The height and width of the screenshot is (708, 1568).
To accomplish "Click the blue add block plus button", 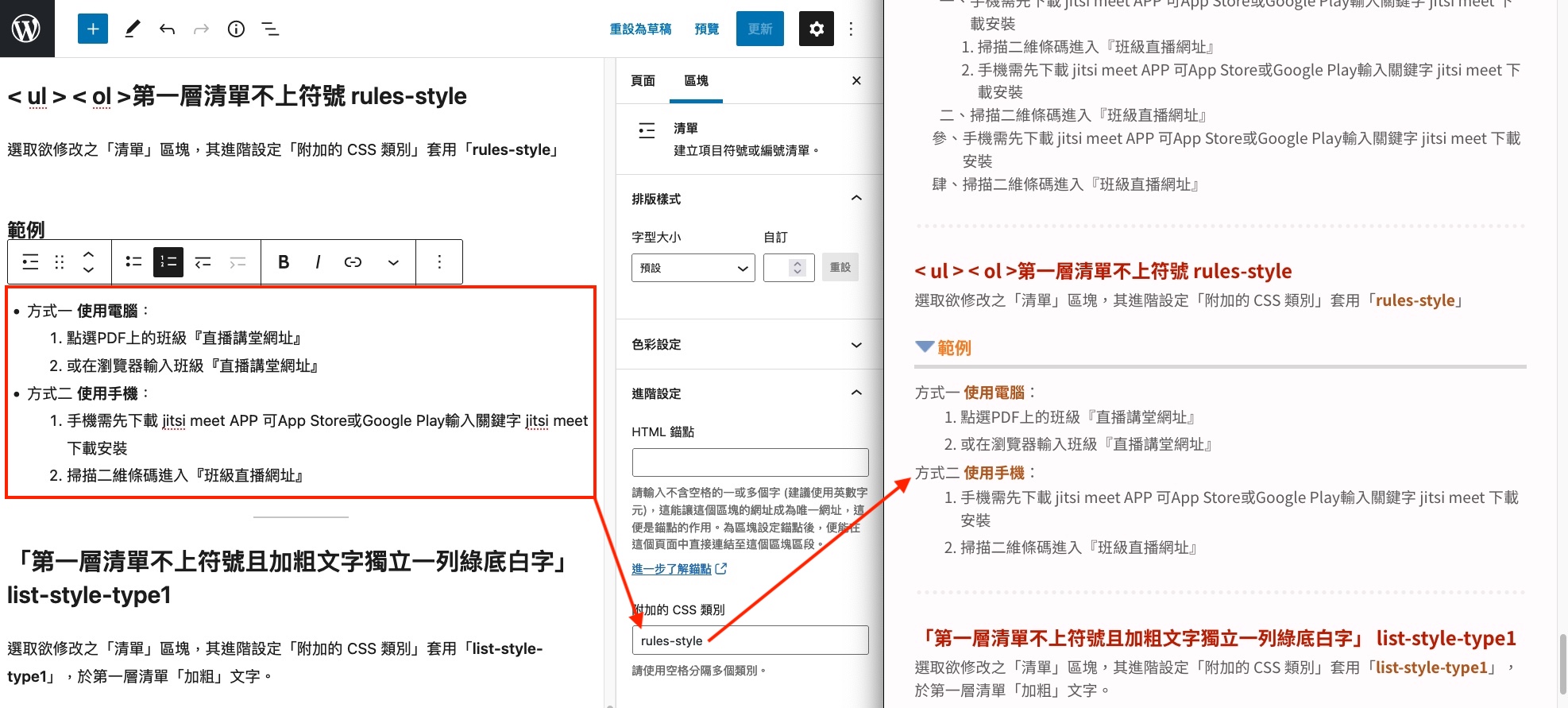I will click(x=93, y=29).
